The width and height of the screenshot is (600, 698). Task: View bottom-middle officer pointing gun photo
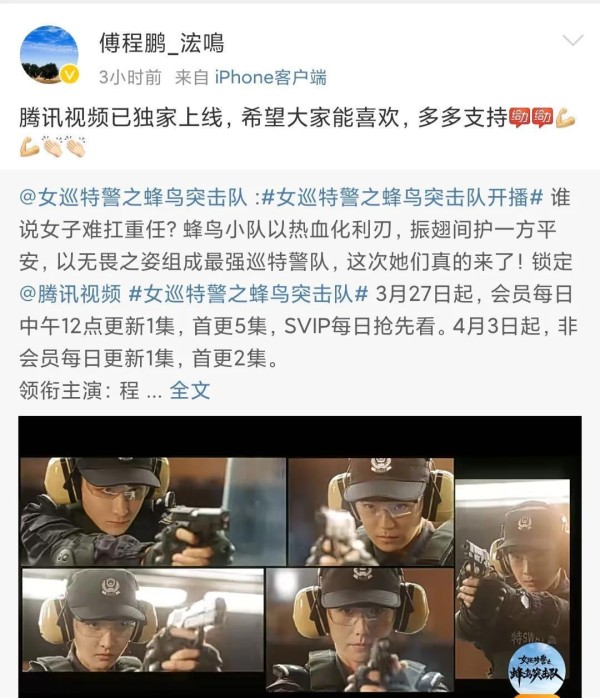(359, 630)
